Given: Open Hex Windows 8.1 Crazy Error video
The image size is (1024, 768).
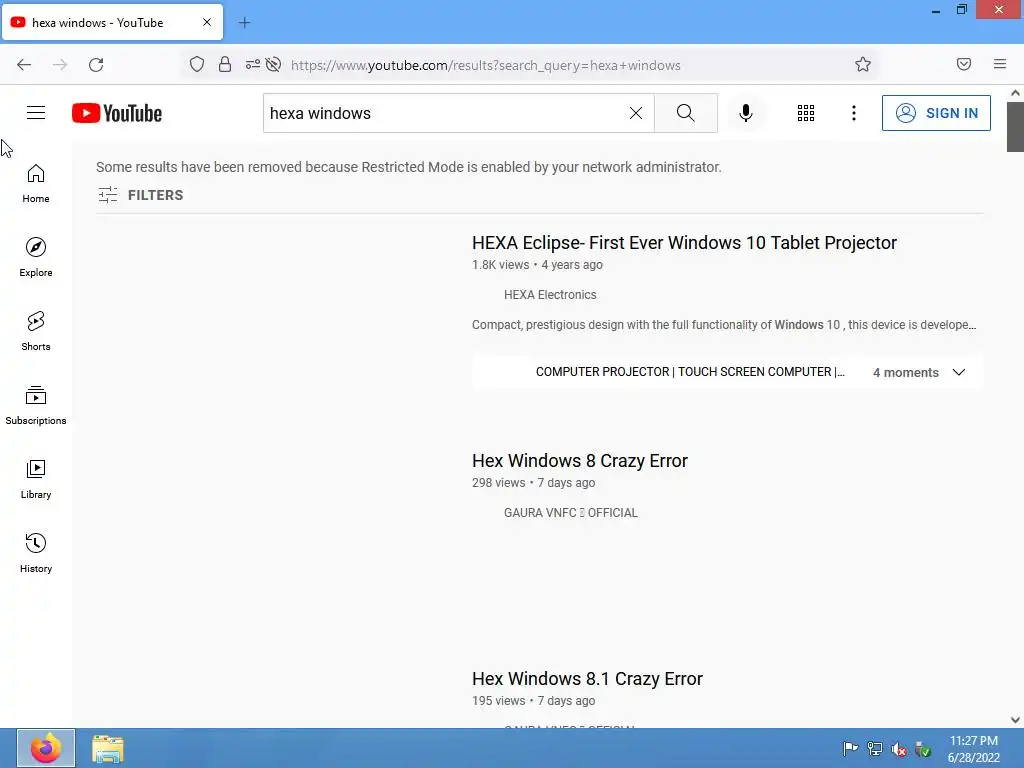Looking at the screenshot, I should [x=587, y=679].
